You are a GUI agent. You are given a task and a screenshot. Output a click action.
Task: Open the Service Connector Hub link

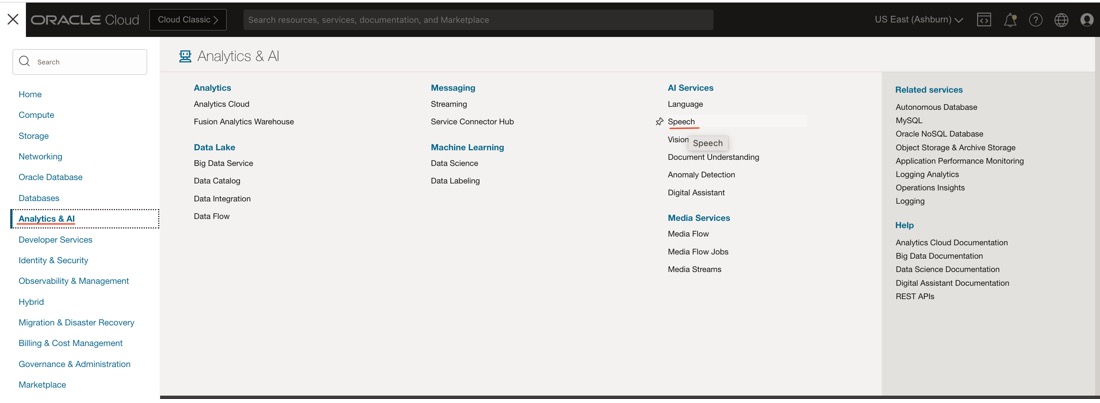[x=472, y=121]
